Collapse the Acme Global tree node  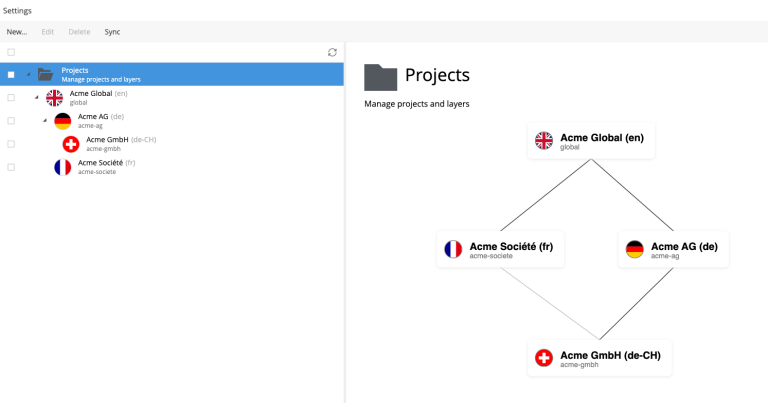(x=37, y=97)
